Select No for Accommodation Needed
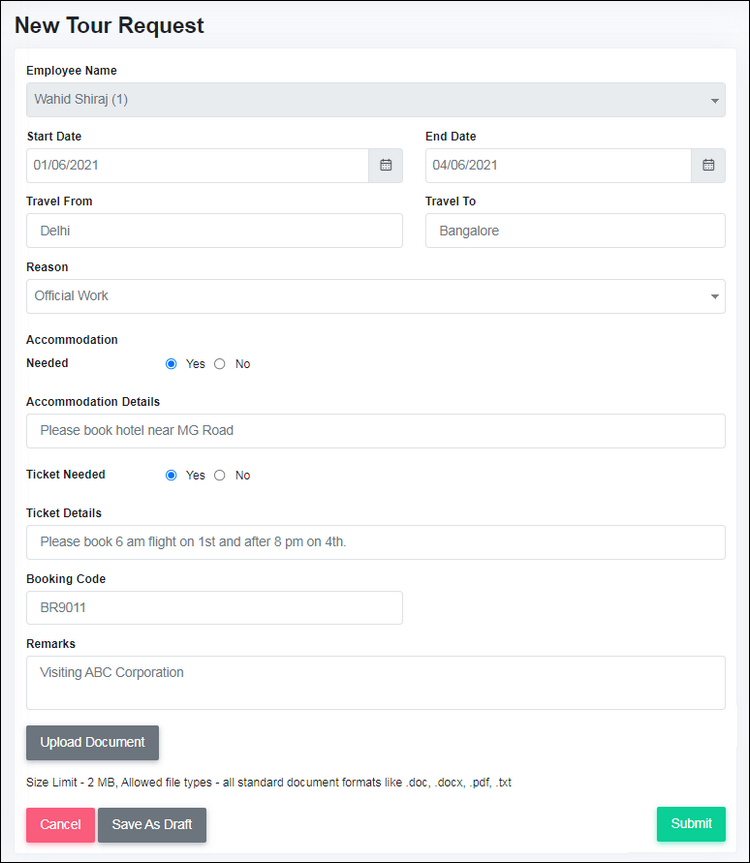 pos(220,364)
